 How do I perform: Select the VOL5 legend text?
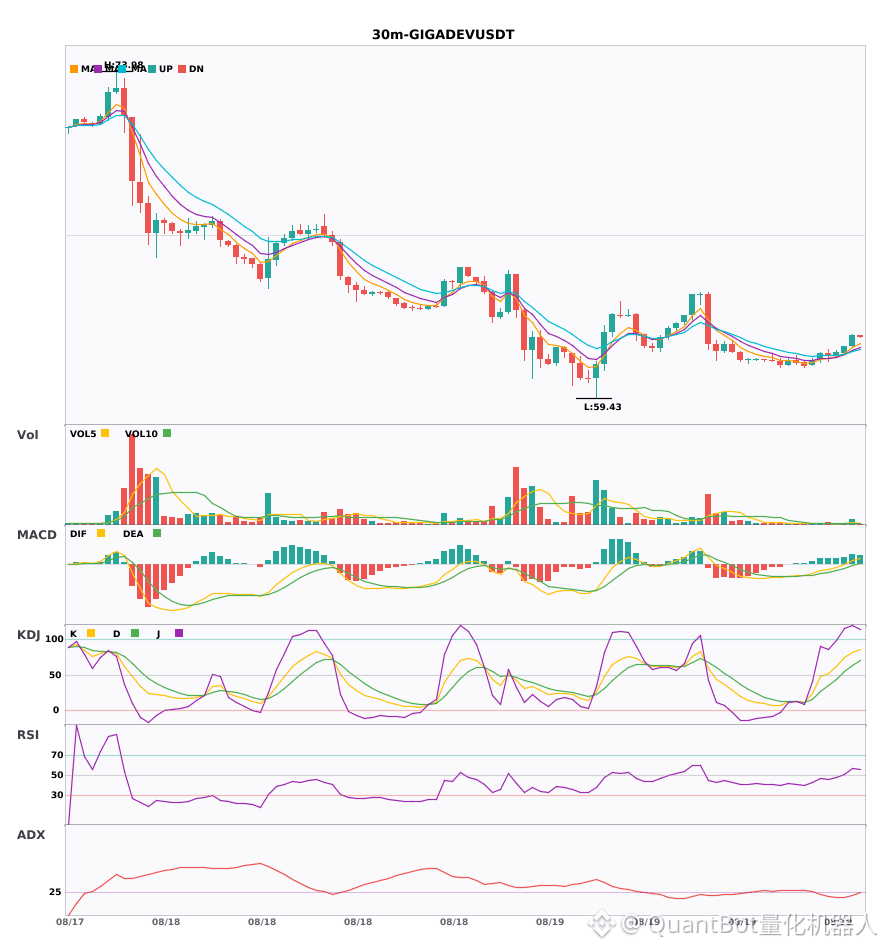83,434
